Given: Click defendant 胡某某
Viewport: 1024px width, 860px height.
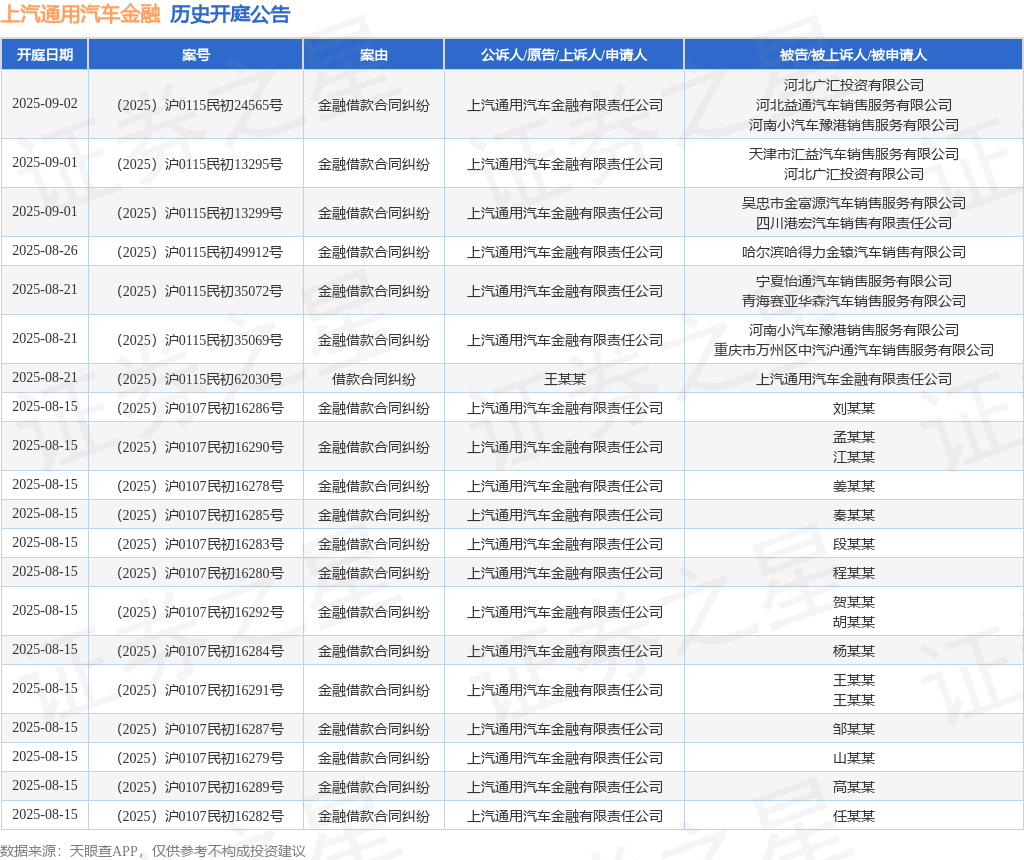Looking at the screenshot, I should coord(854,622).
